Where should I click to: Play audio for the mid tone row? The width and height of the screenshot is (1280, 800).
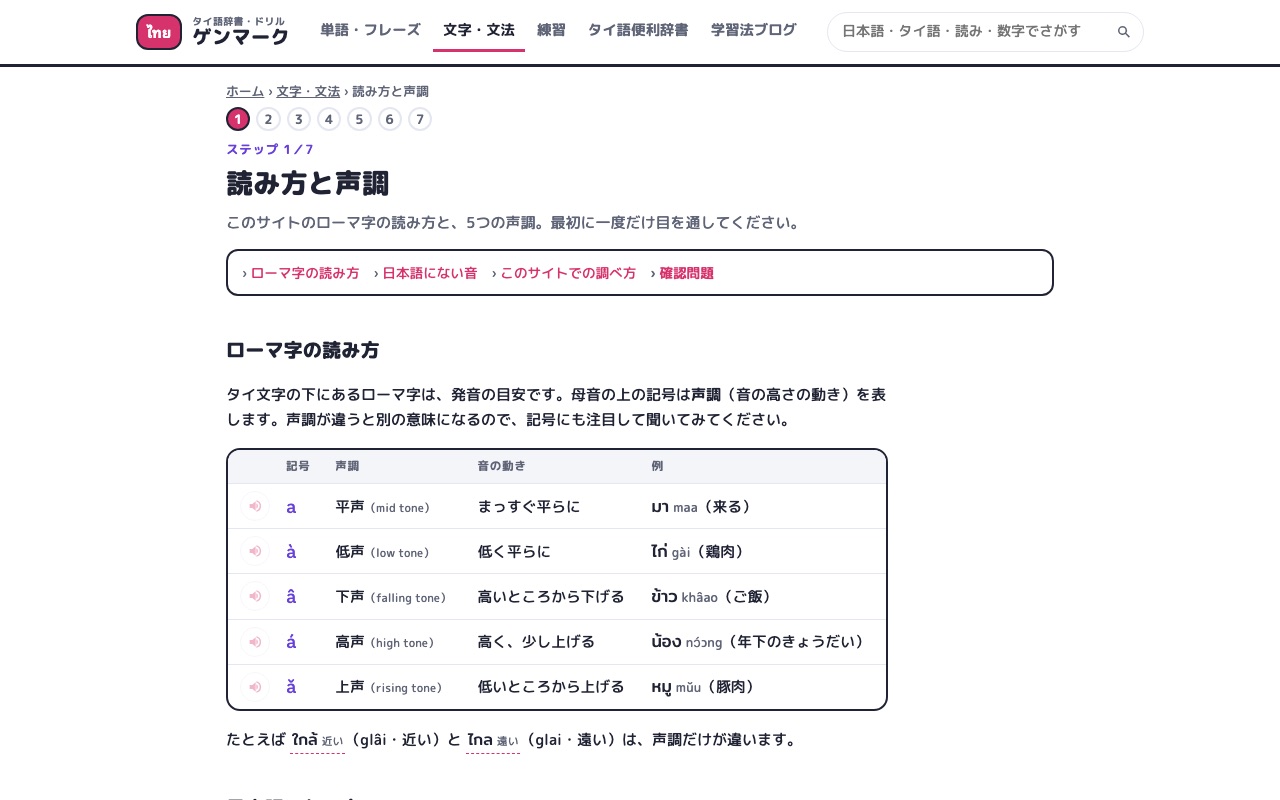point(255,506)
